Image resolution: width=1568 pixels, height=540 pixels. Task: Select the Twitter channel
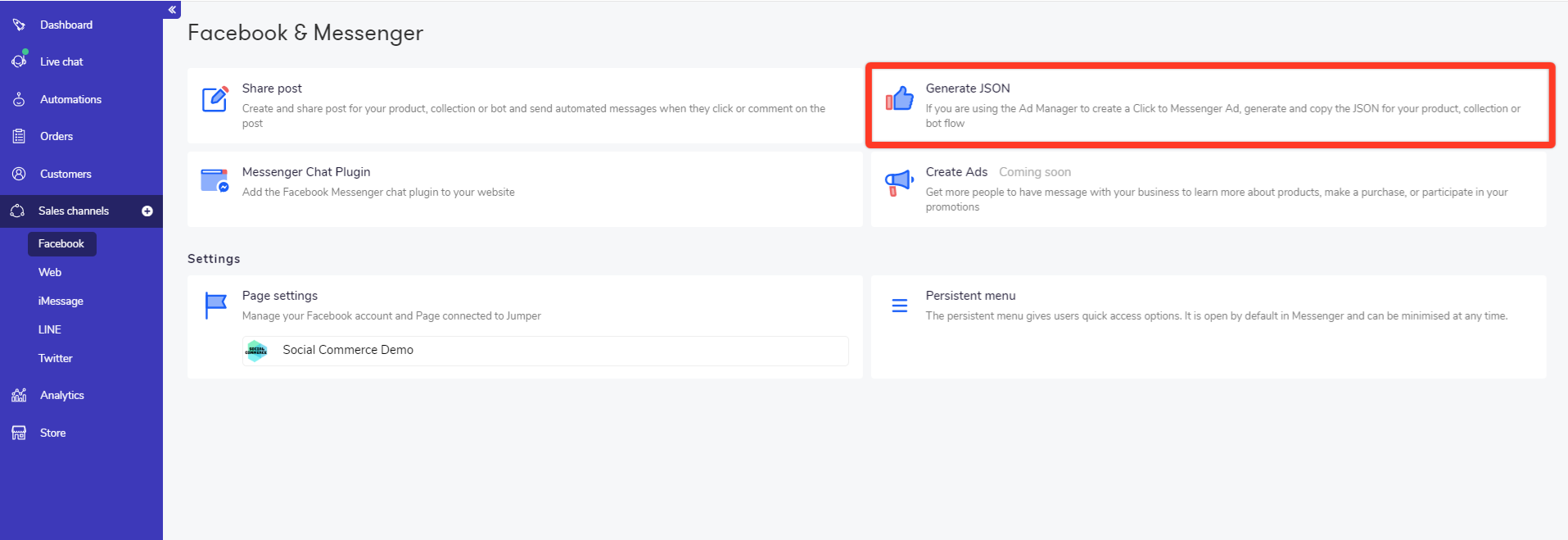(x=56, y=358)
